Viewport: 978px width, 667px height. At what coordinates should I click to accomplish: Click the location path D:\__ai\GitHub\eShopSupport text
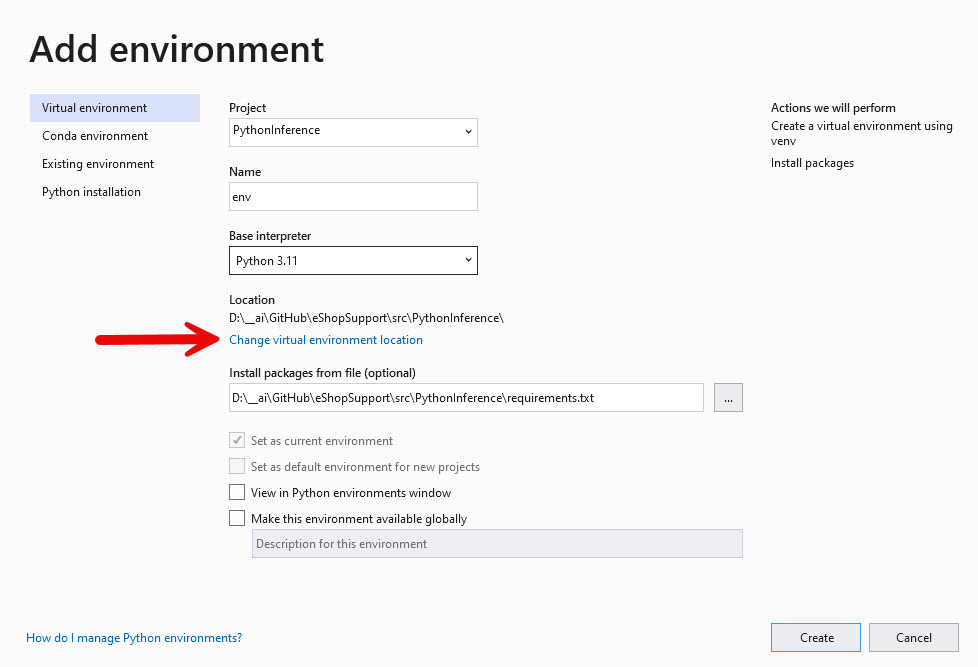point(366,318)
